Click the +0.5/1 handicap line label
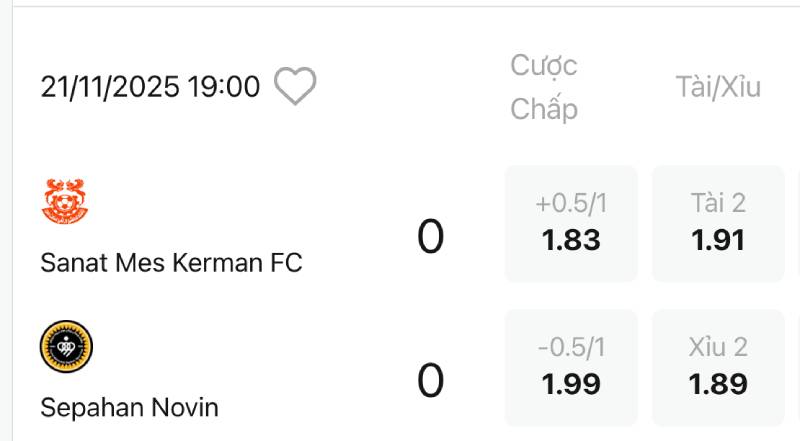This screenshot has width=800, height=441. [571, 204]
